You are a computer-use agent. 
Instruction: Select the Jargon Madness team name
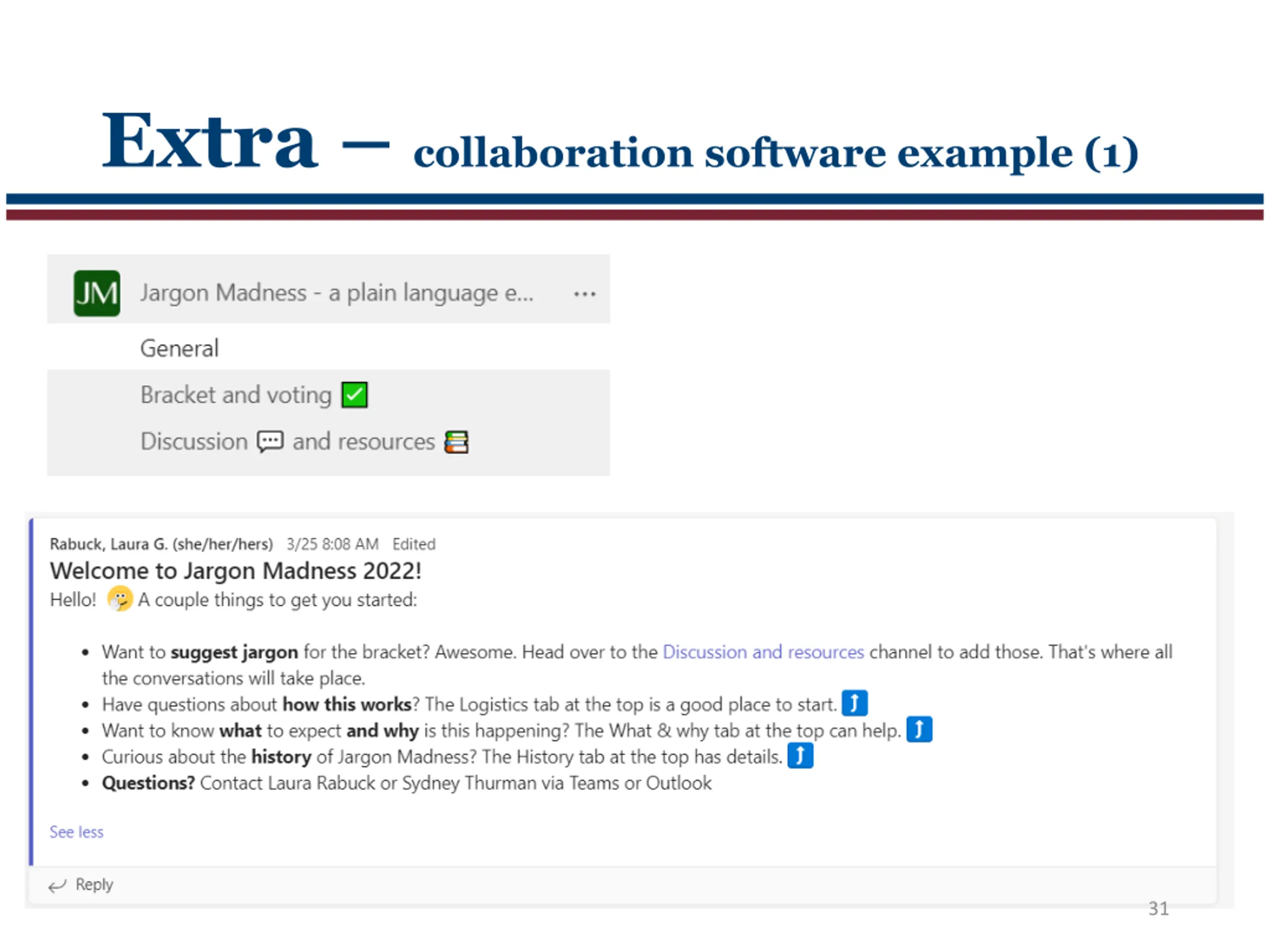[337, 293]
